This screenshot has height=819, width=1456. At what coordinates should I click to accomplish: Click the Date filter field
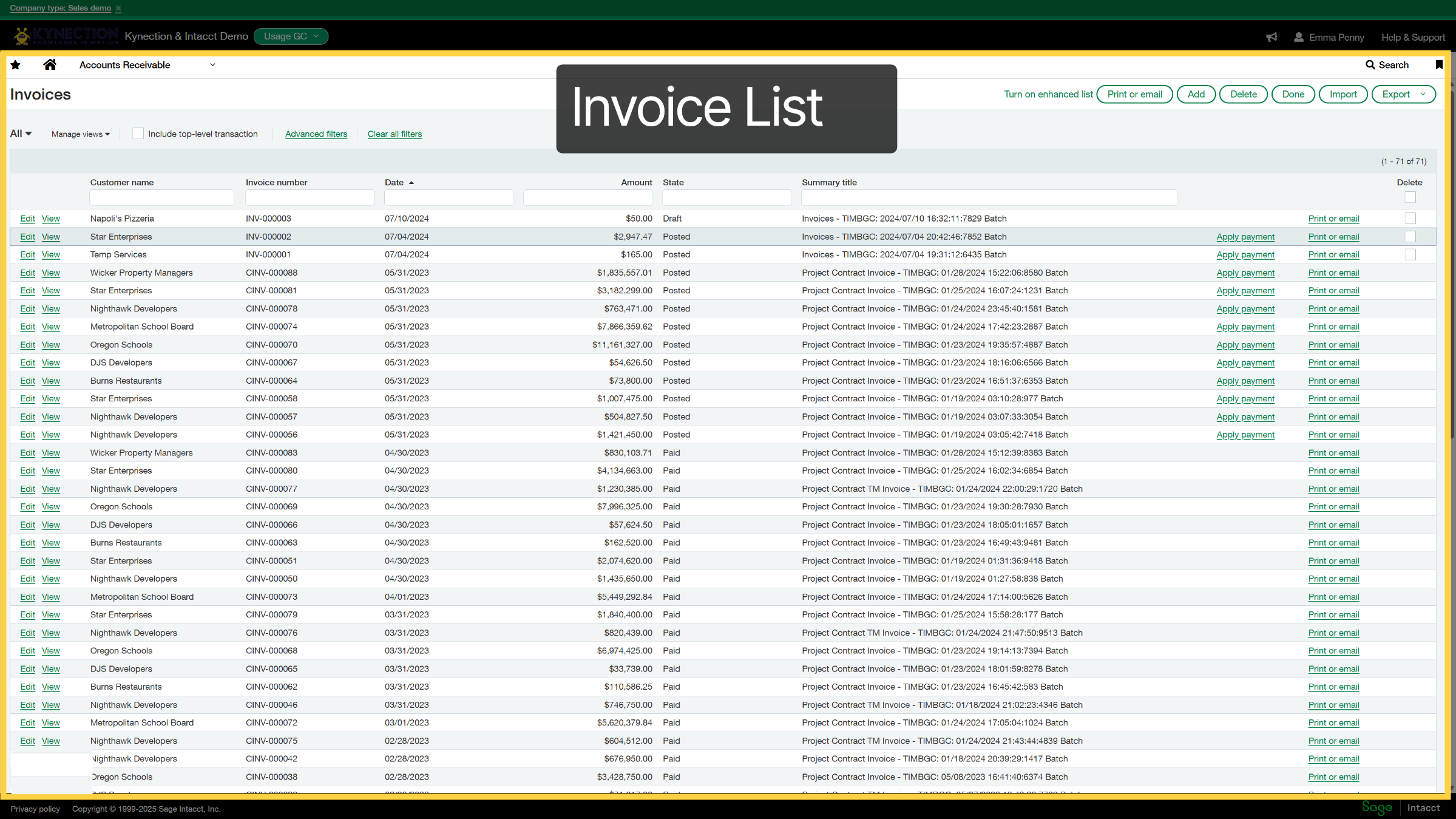point(449,198)
